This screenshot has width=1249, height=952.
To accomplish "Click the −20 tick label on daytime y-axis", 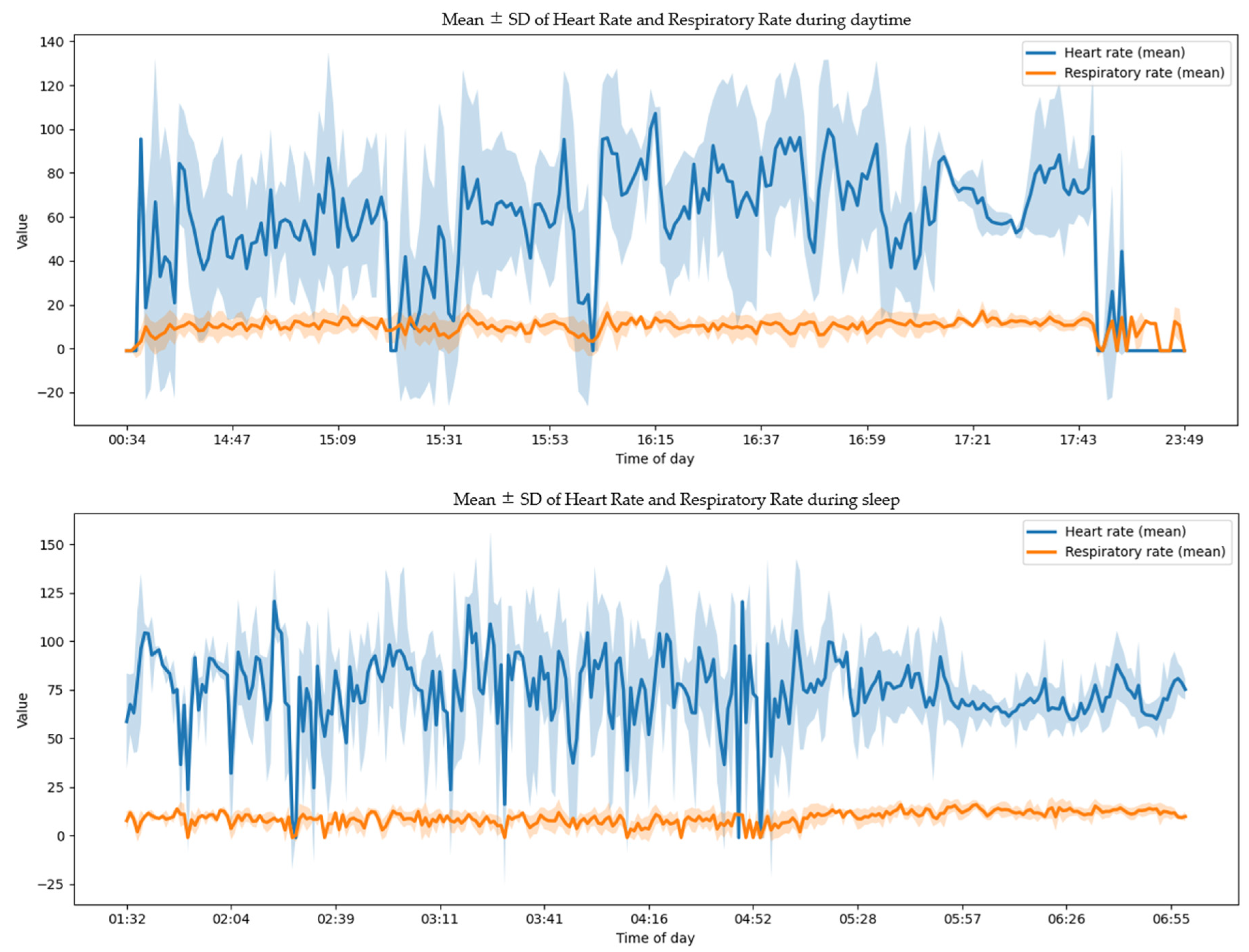I will click(x=50, y=393).
